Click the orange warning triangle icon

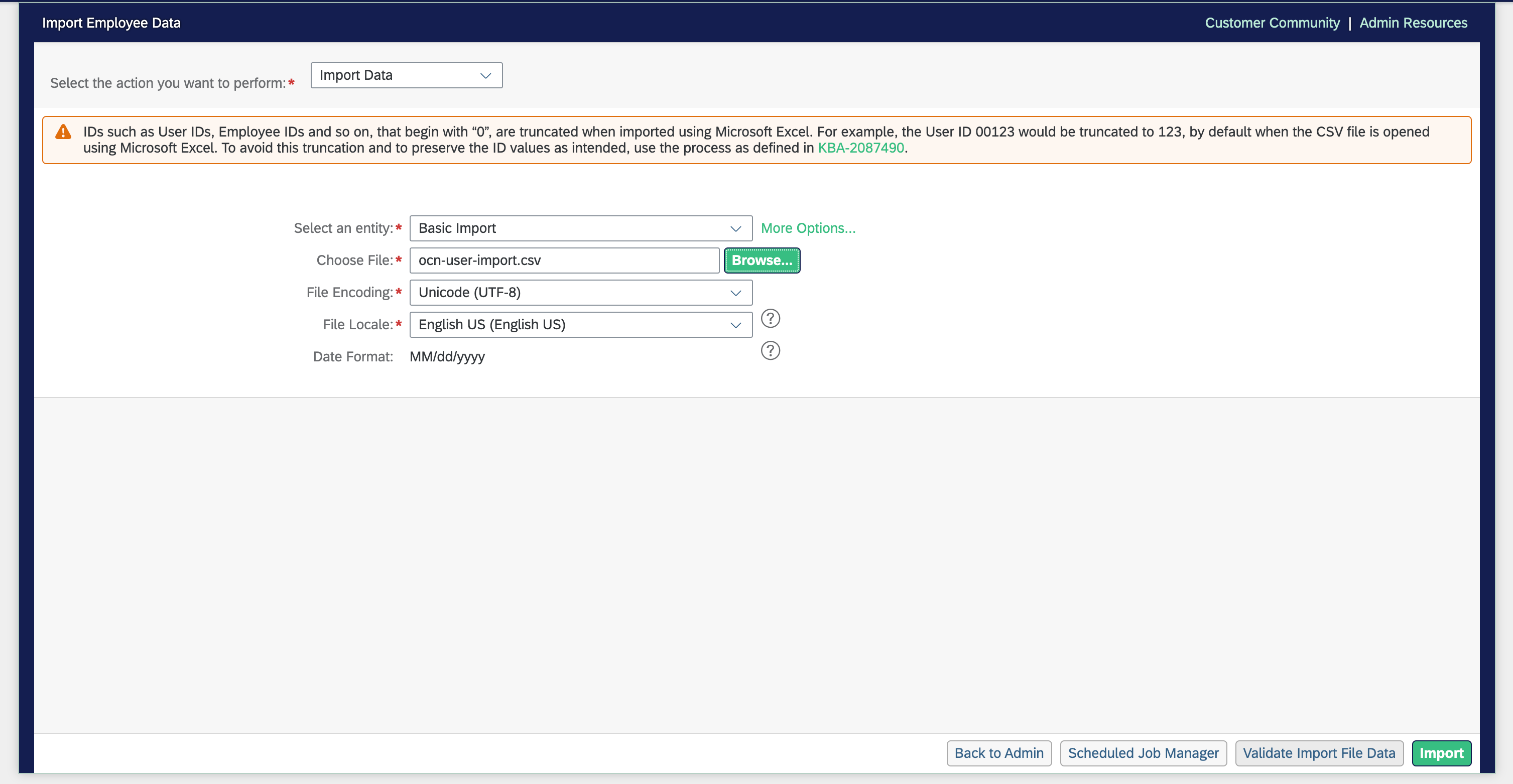63,132
